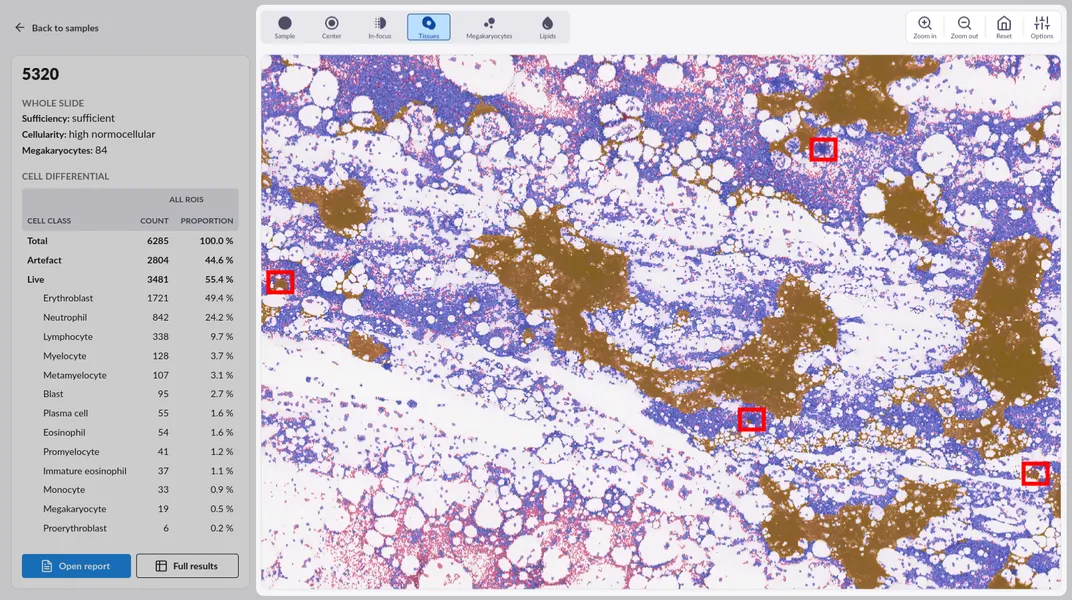The width and height of the screenshot is (1072, 600).
Task: Go back to samples
Action: (56, 28)
